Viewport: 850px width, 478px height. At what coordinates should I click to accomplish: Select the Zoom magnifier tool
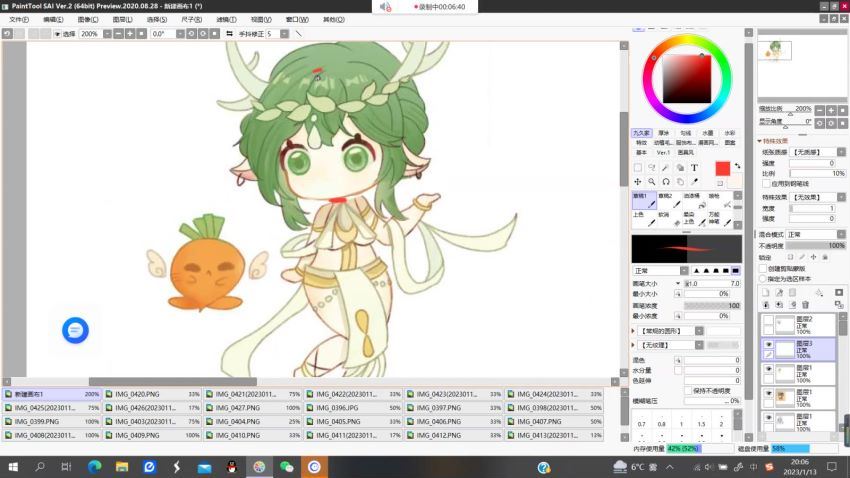pos(652,182)
